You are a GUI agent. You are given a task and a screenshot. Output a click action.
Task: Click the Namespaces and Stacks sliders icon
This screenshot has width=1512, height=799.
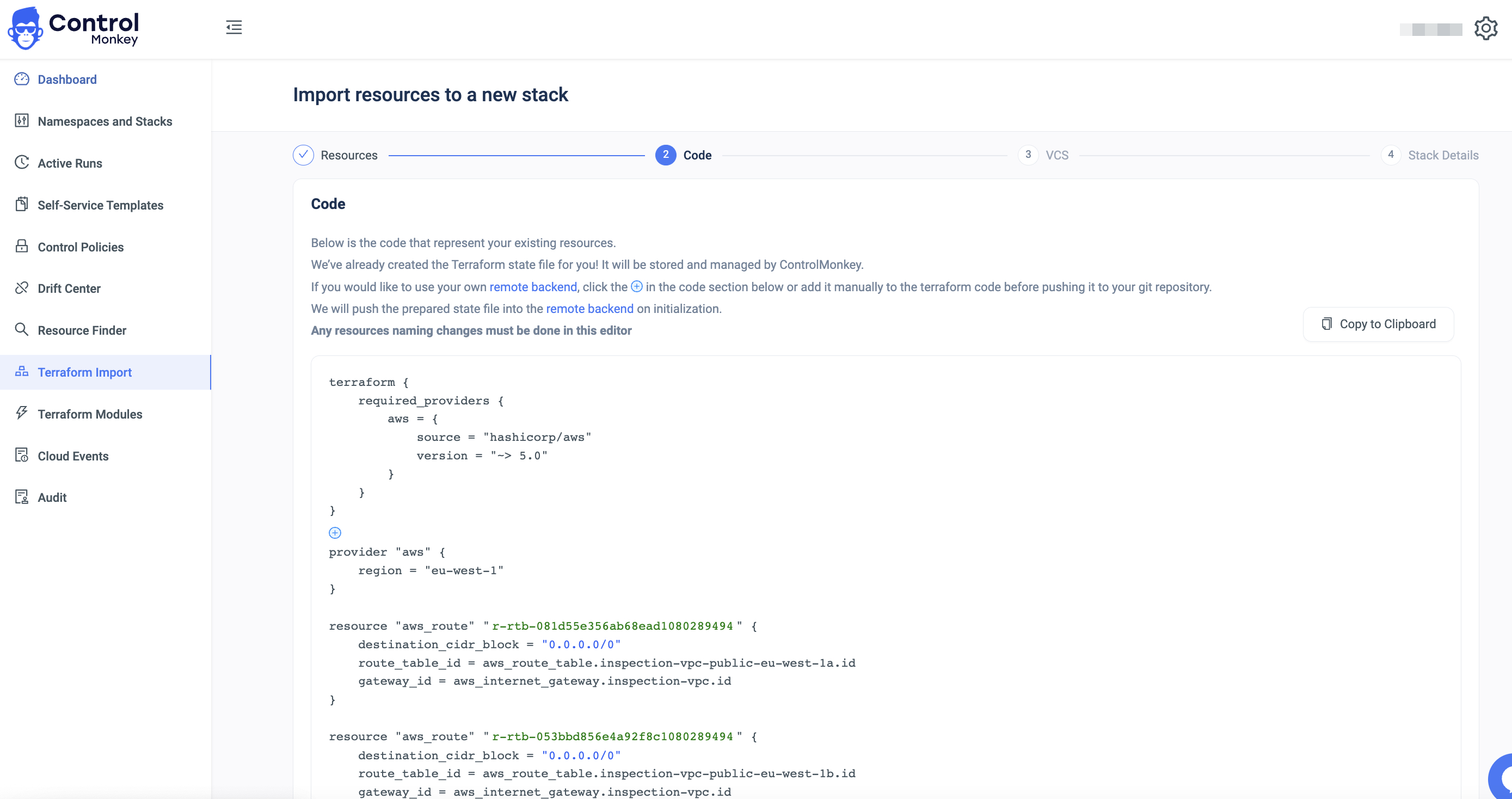pyautogui.click(x=22, y=120)
